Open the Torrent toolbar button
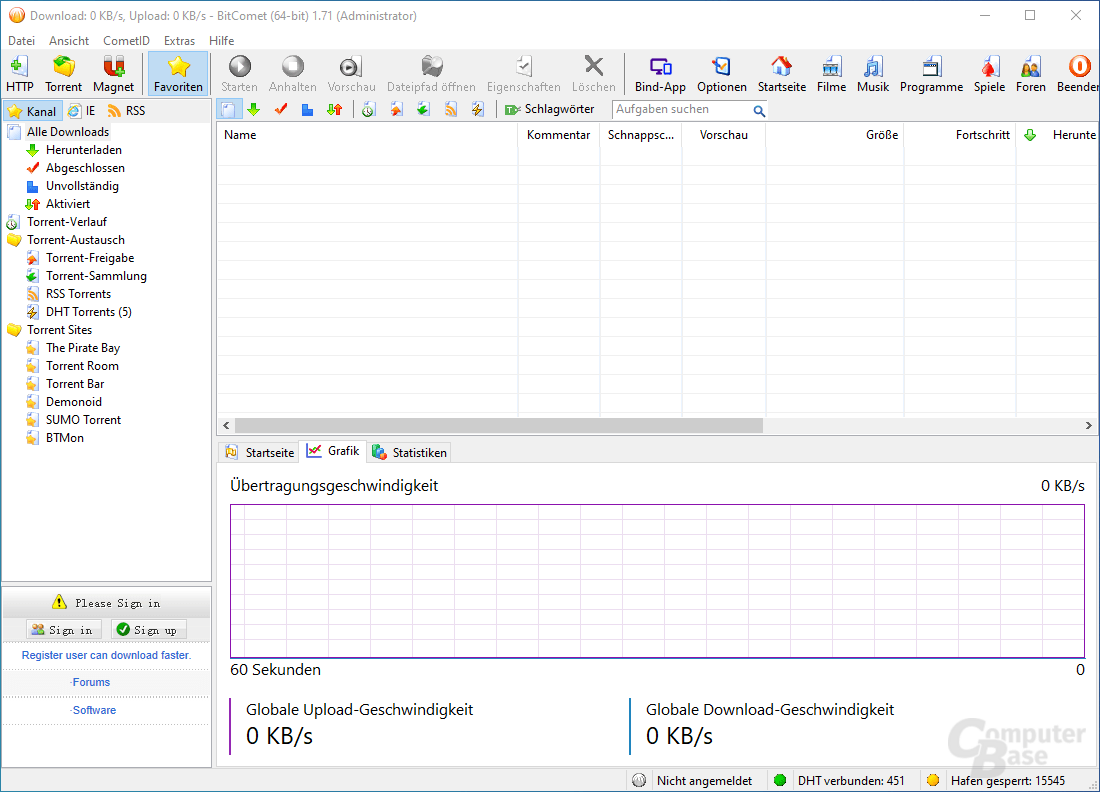The image size is (1100, 792). (x=63, y=74)
